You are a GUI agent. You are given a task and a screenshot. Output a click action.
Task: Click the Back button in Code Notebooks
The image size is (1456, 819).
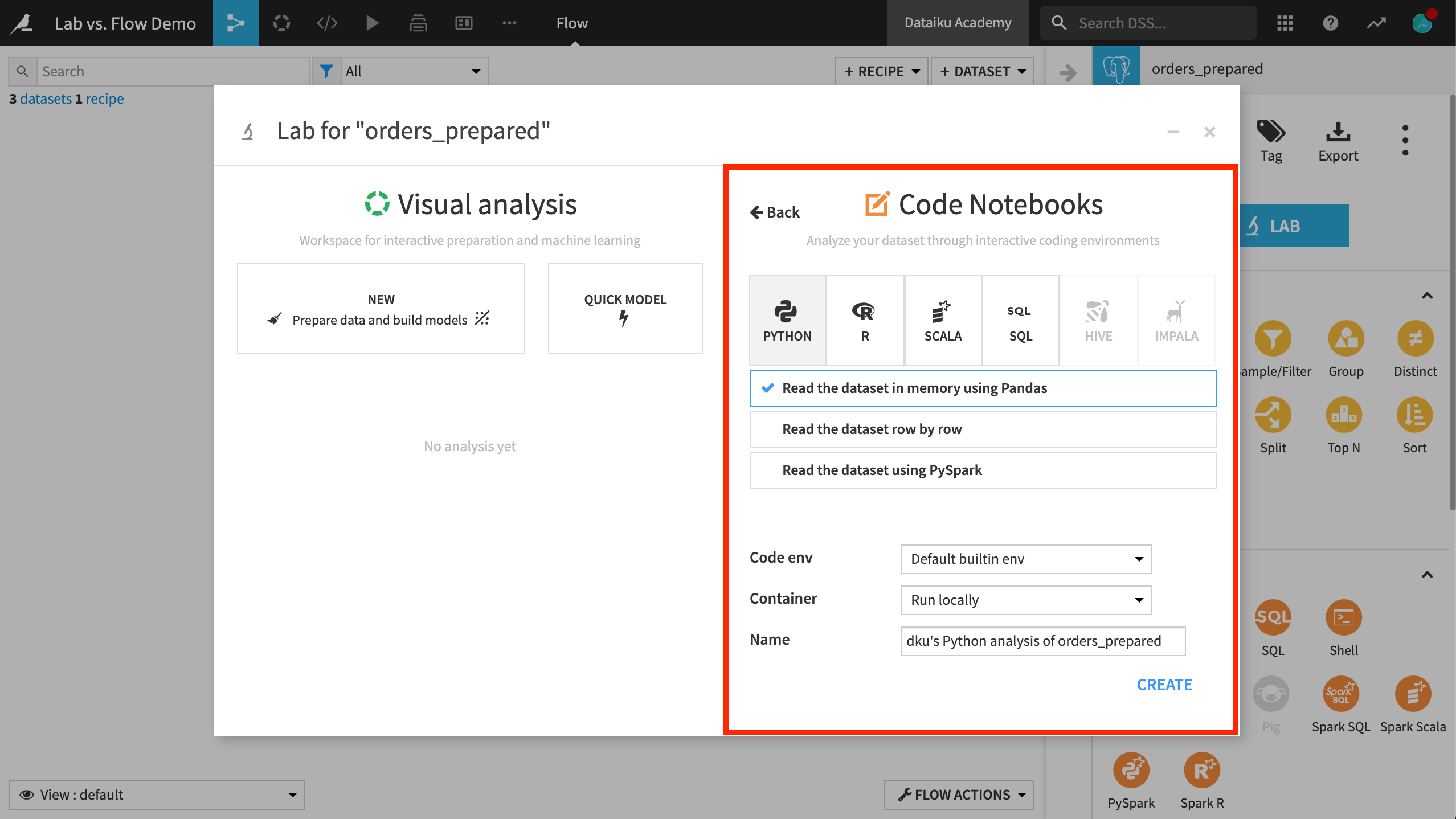tap(775, 211)
